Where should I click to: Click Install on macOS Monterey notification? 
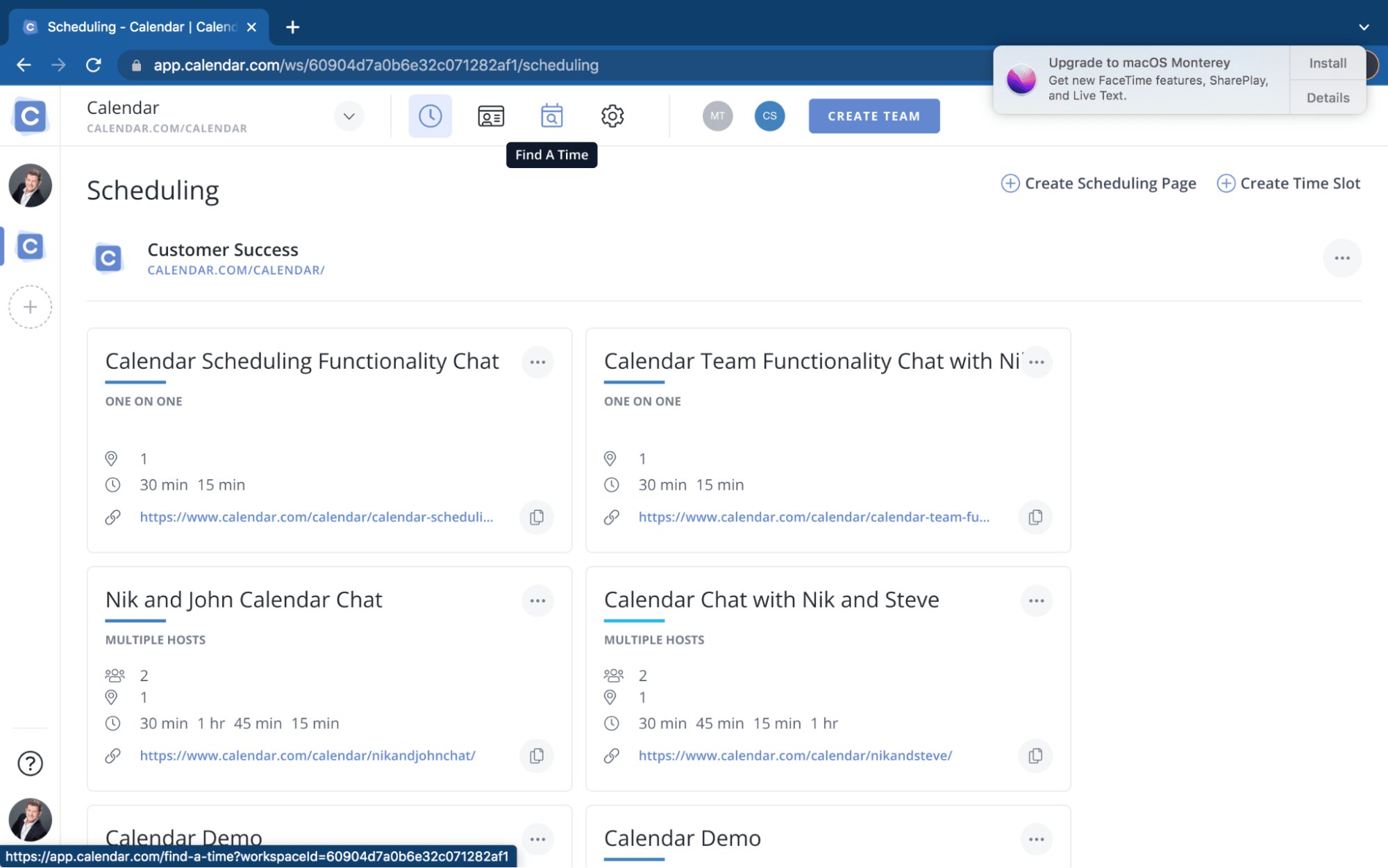coord(1328,63)
